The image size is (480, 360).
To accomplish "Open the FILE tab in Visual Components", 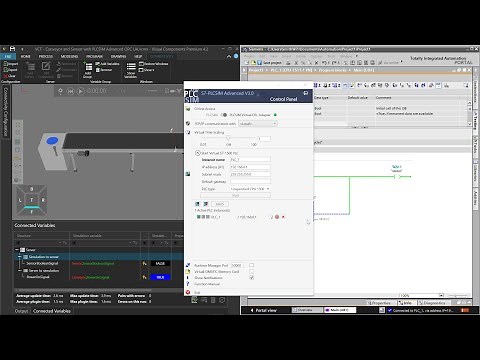I will tap(8, 56).
